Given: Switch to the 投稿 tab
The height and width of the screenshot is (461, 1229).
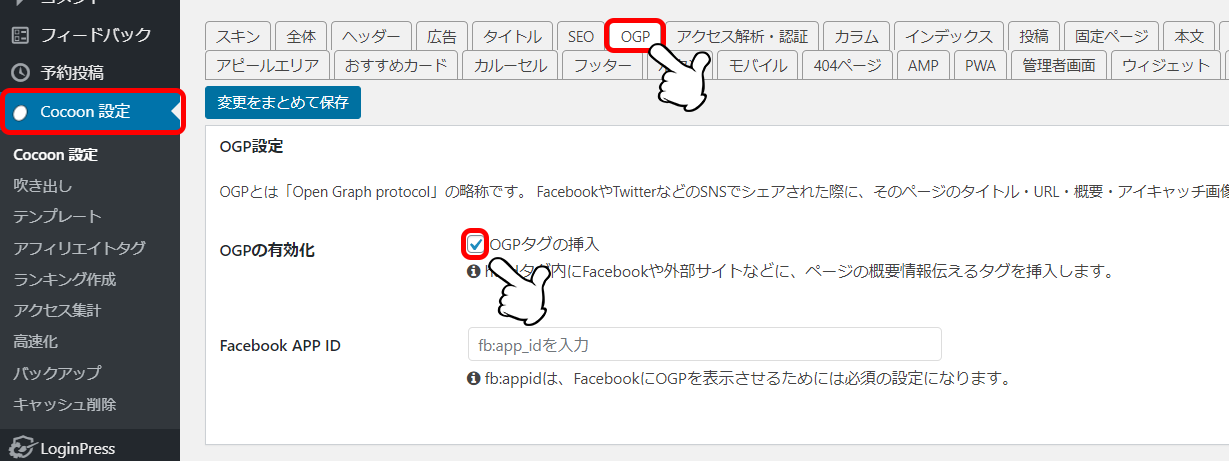Looking at the screenshot, I should (x=1033, y=36).
